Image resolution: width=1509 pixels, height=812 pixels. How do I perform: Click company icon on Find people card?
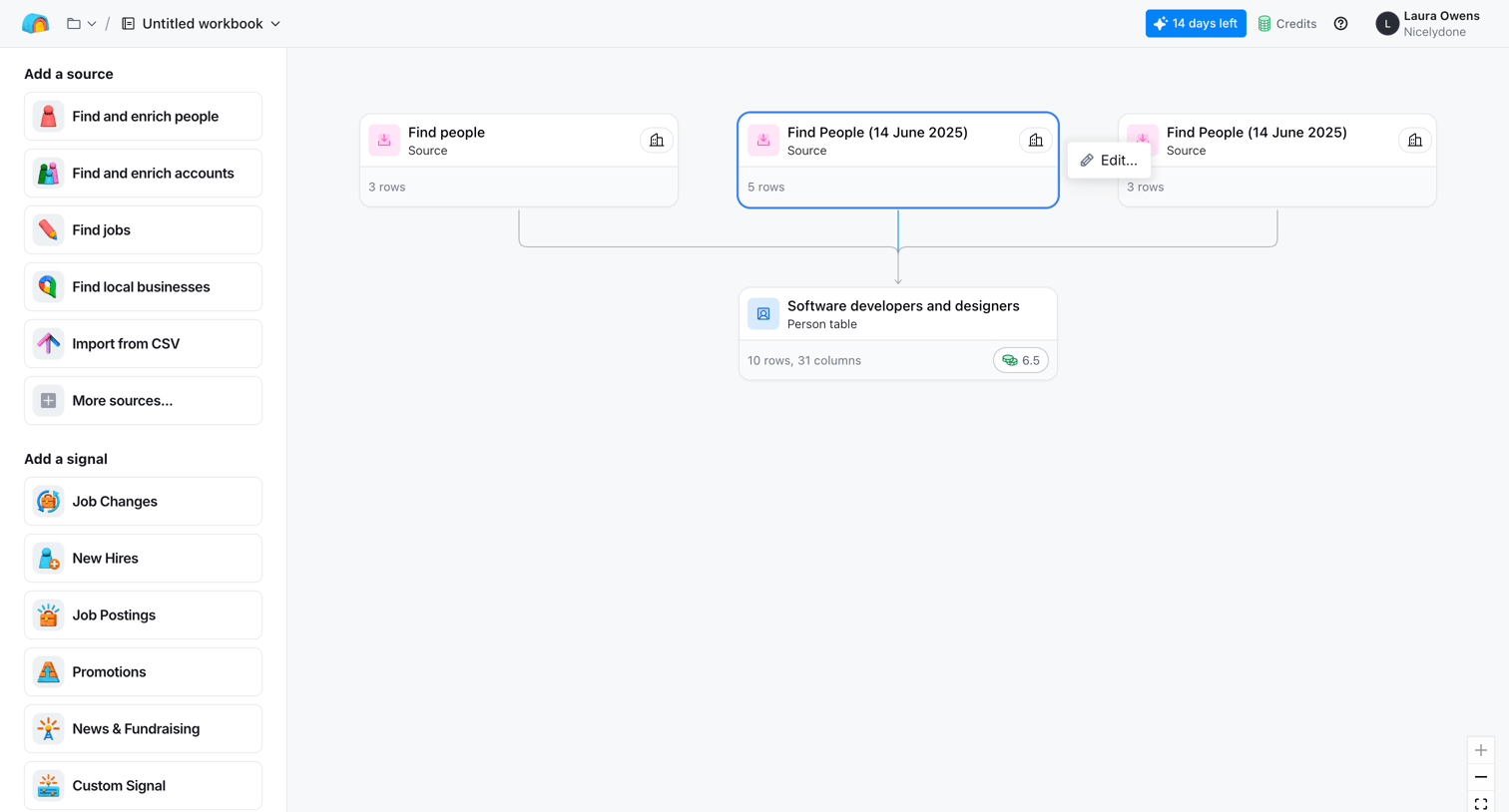click(656, 141)
